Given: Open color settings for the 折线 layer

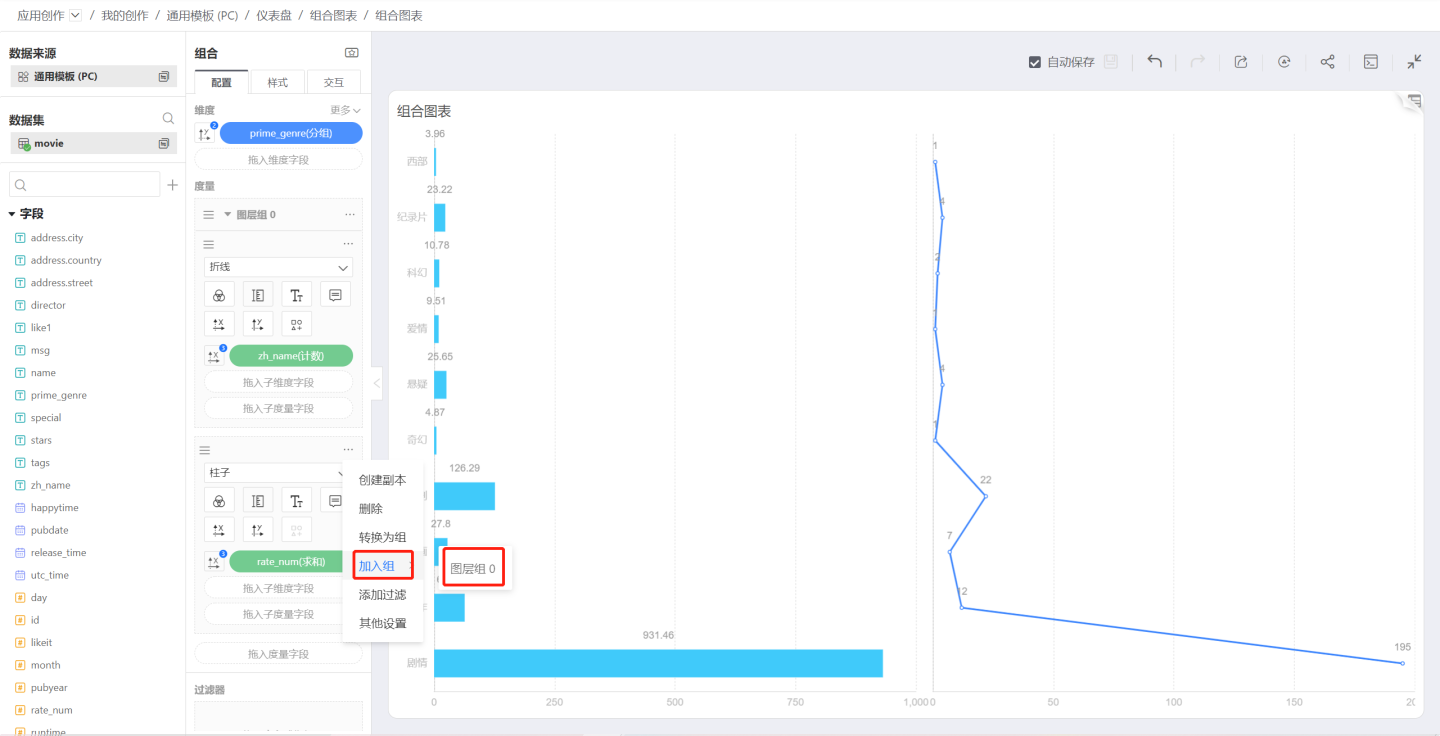Looking at the screenshot, I should click(x=219, y=295).
